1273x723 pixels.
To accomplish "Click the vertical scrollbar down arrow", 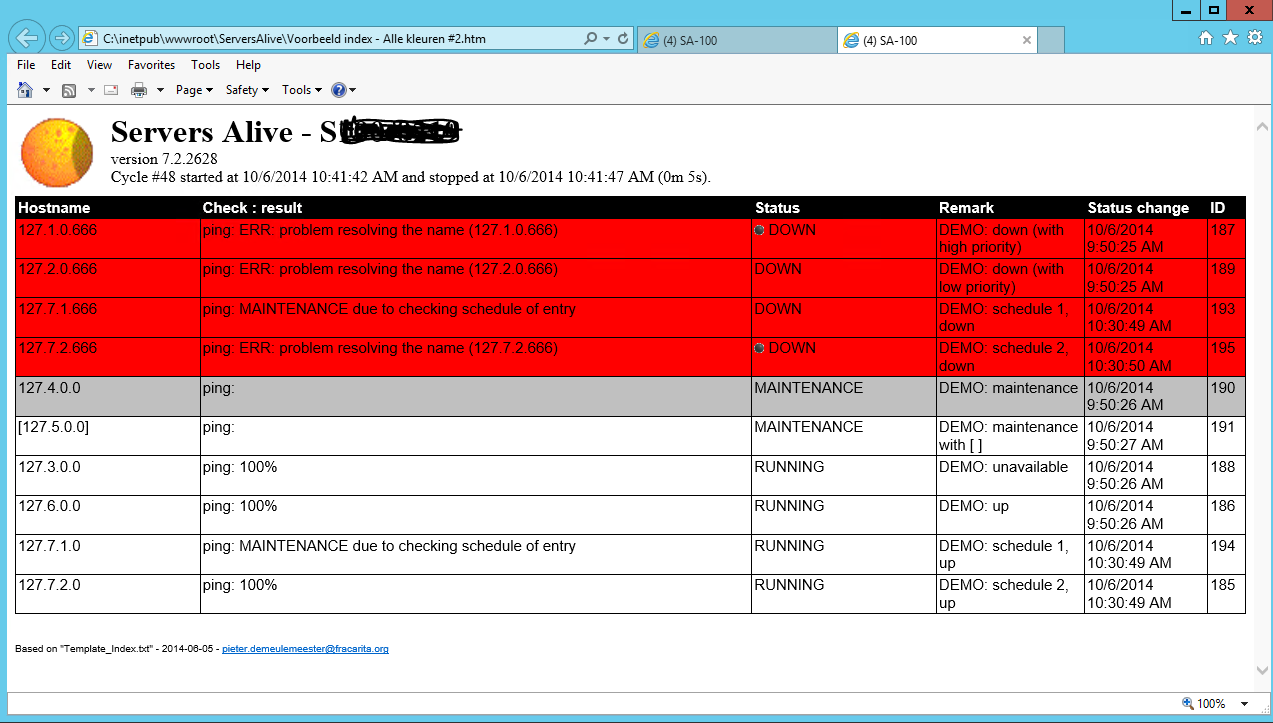I will [x=1261, y=670].
